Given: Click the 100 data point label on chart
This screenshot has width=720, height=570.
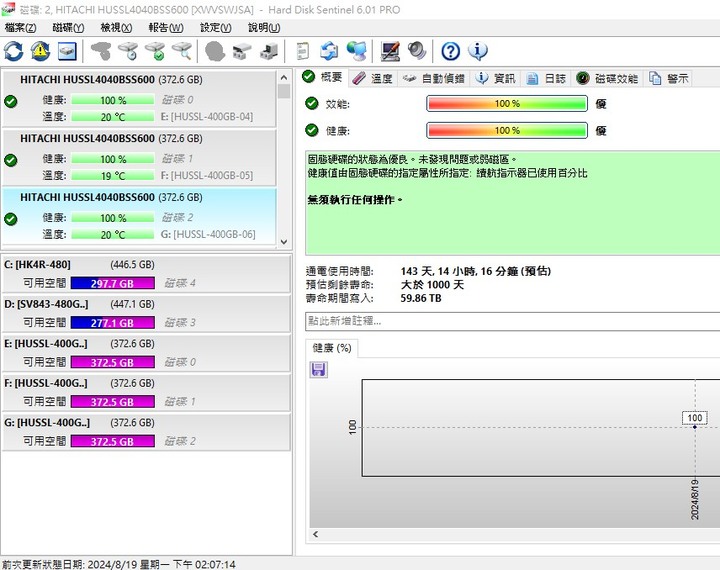Looking at the screenshot, I should 694,418.
